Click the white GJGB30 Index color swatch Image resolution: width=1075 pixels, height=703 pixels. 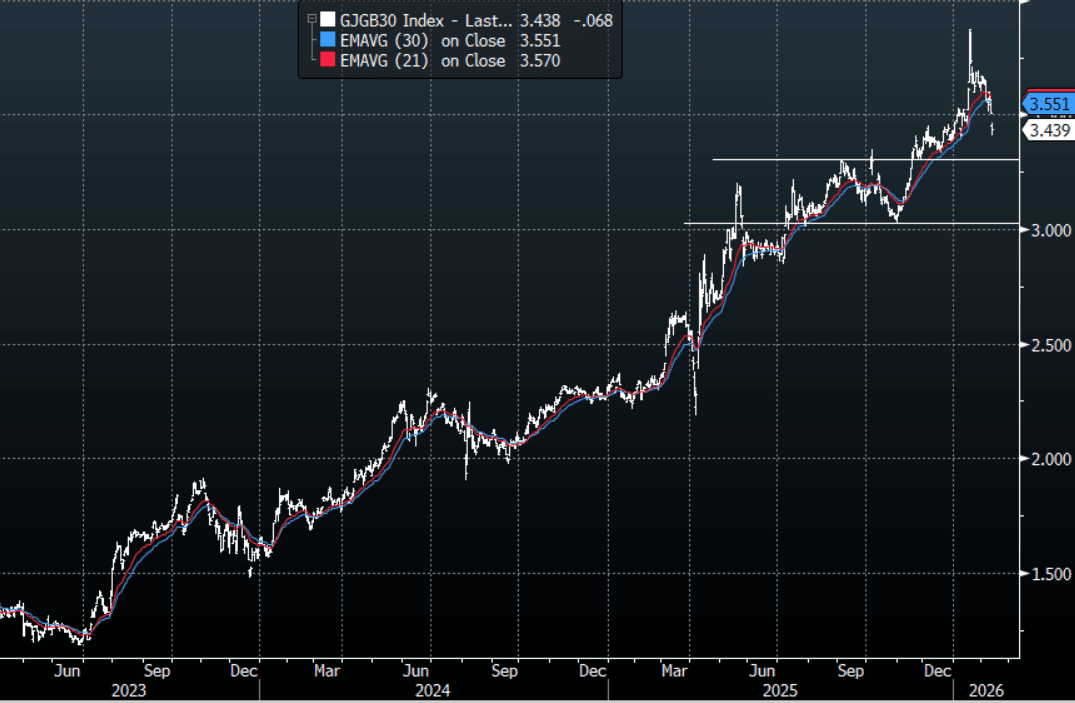pos(327,19)
